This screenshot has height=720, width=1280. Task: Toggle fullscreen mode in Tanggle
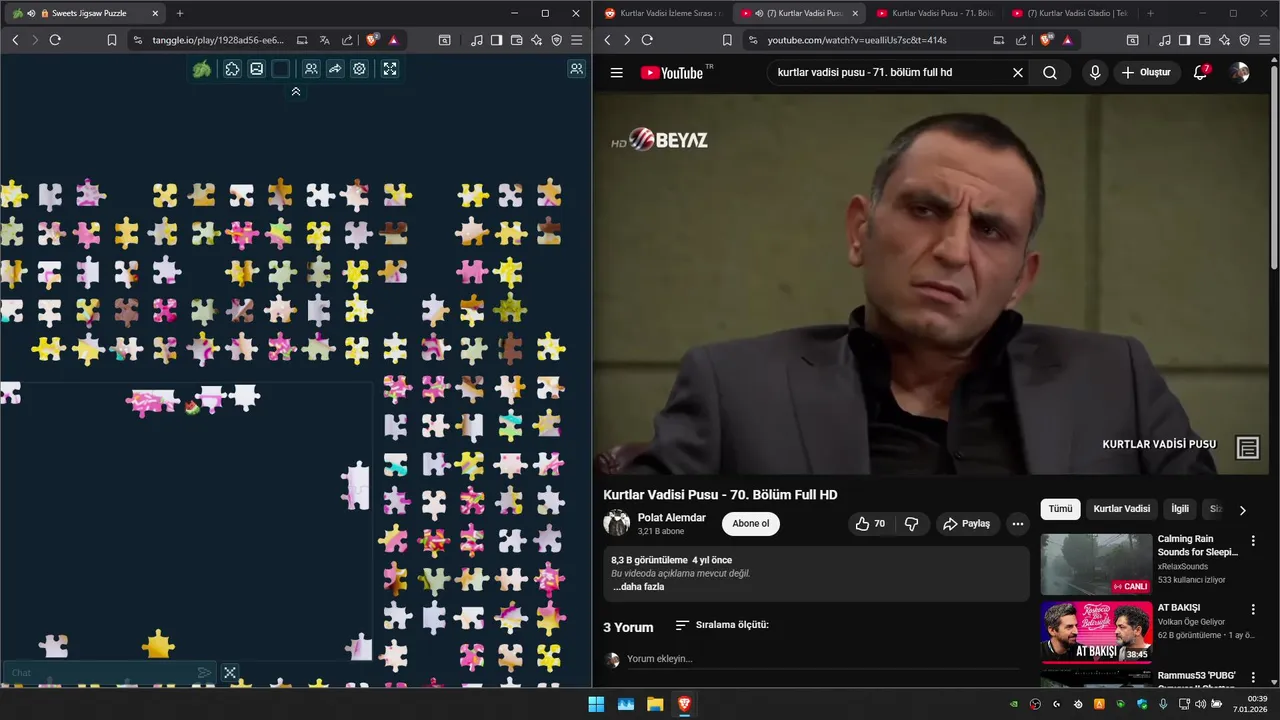(390, 69)
